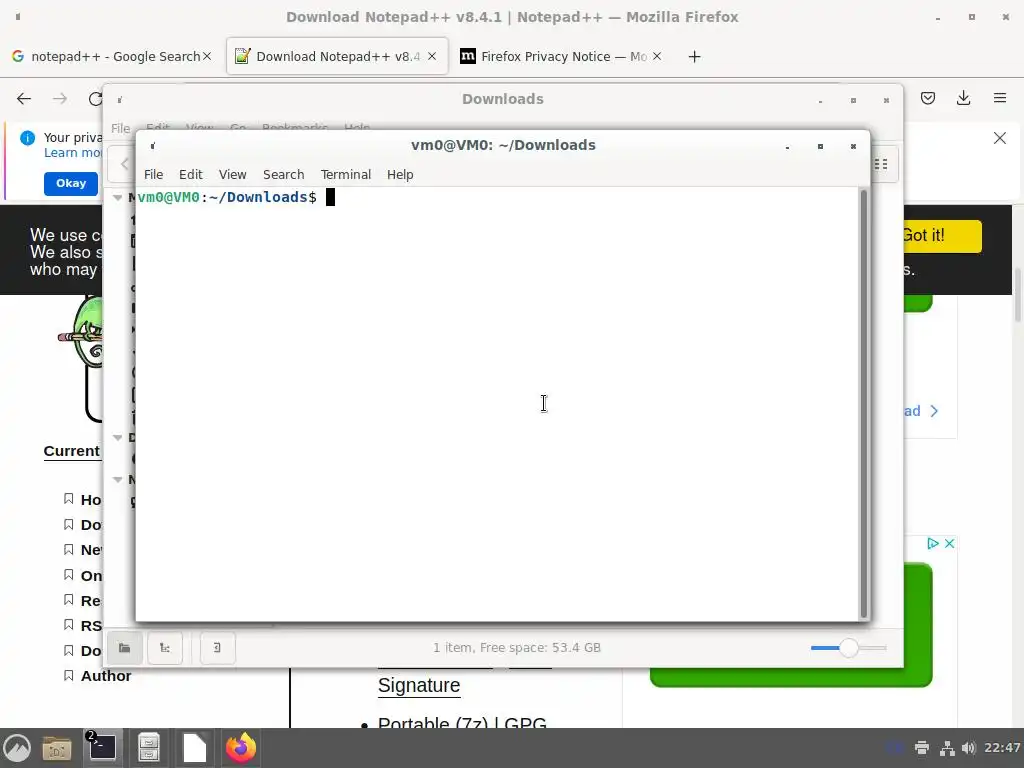The image size is (1024, 768).
Task: Click the Okay button in privacy notice
Action: point(71,184)
